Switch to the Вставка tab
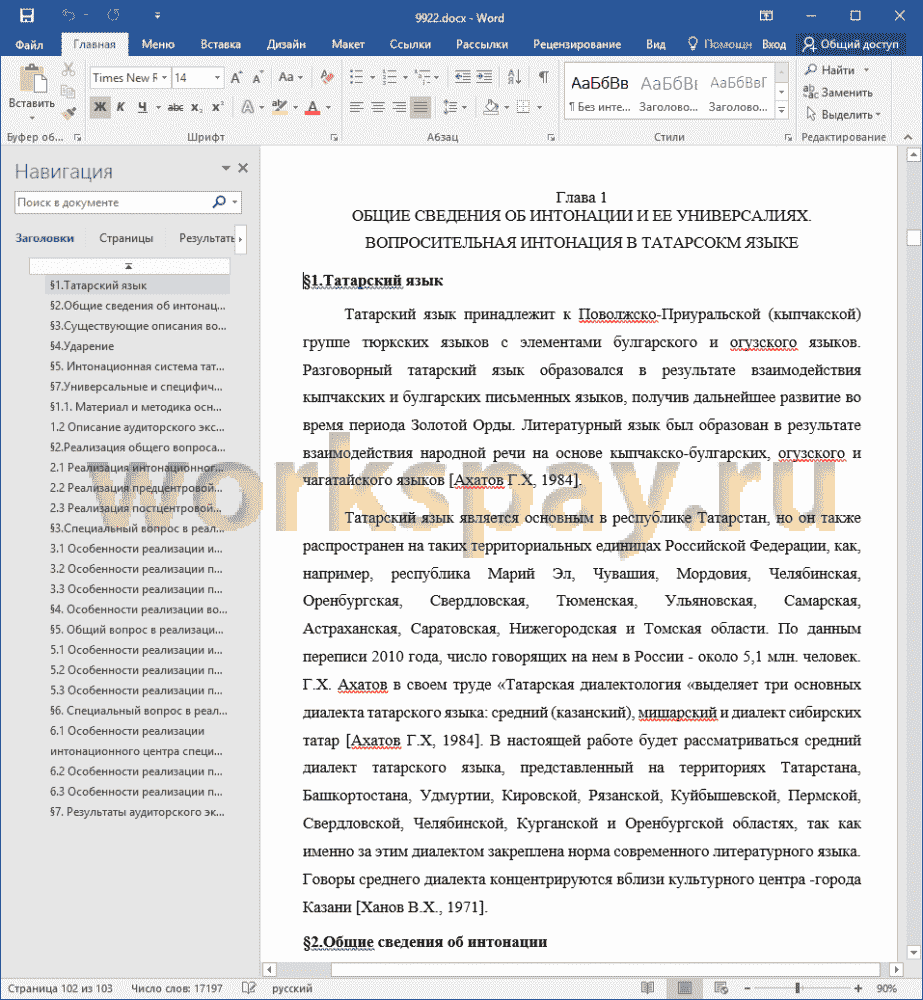This screenshot has width=923, height=1000. point(220,45)
